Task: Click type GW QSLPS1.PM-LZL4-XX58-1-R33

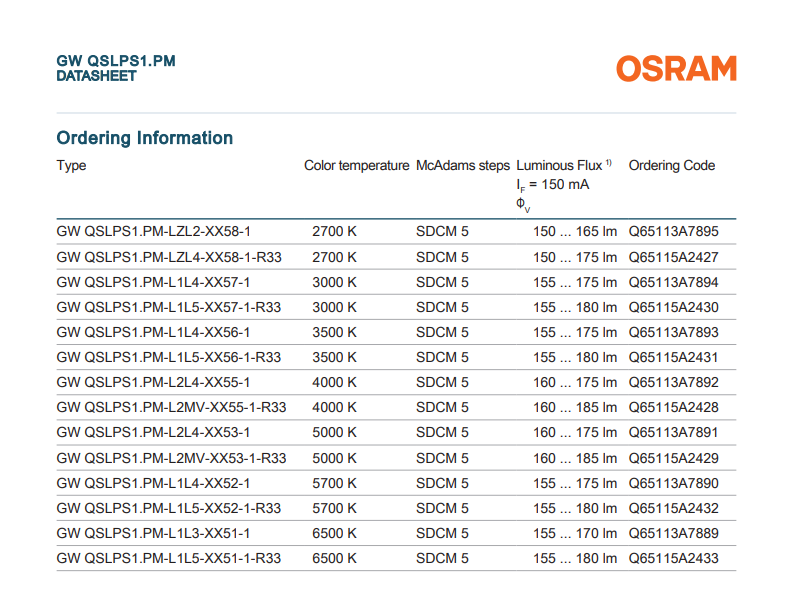Action: pos(169,257)
